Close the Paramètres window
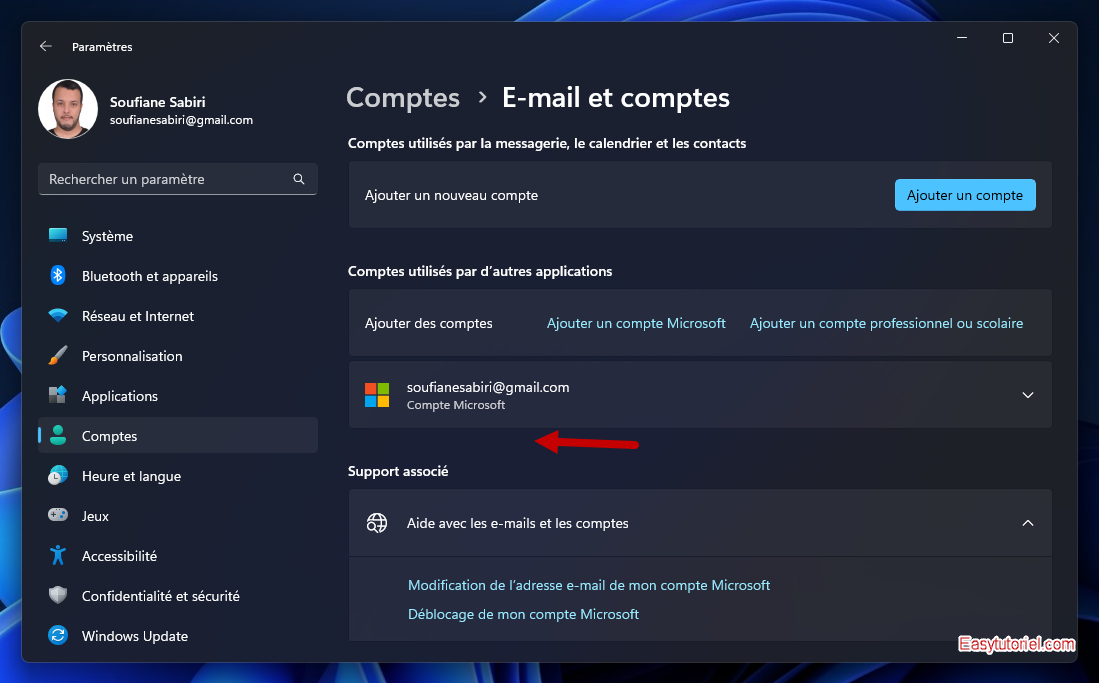1099x683 pixels. point(1053,38)
